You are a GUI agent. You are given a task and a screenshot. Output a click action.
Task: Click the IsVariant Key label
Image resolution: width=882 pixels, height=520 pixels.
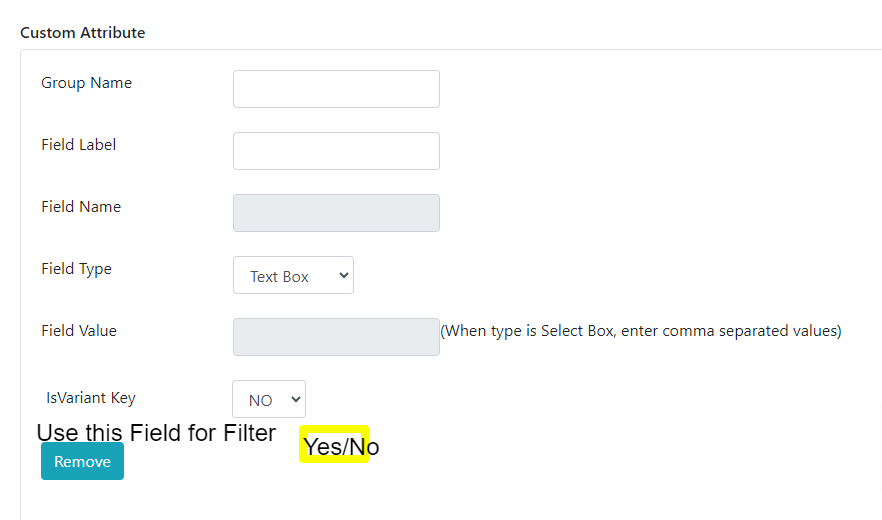(91, 398)
